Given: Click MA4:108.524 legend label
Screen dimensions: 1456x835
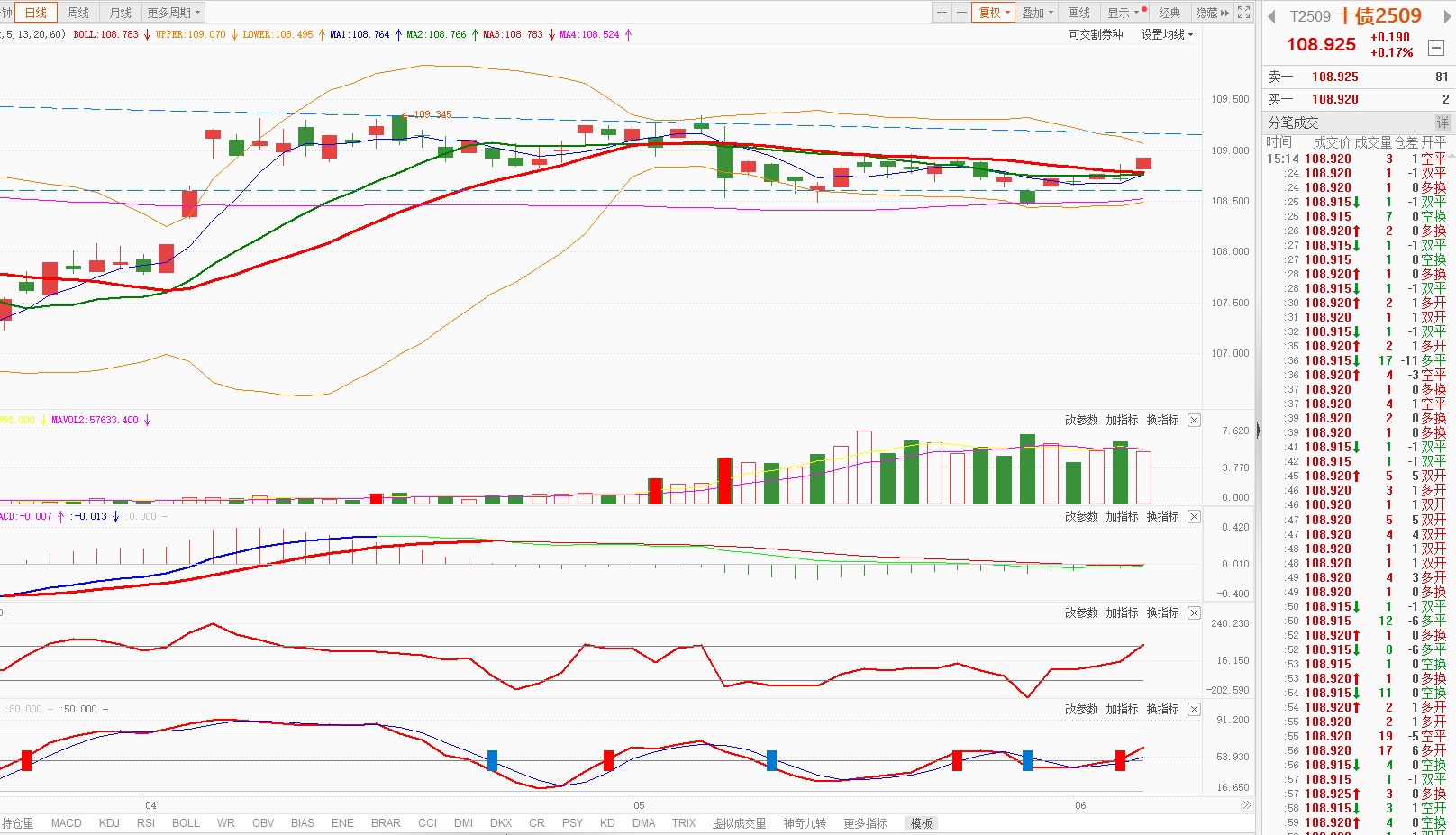Looking at the screenshot, I should pos(589,34).
